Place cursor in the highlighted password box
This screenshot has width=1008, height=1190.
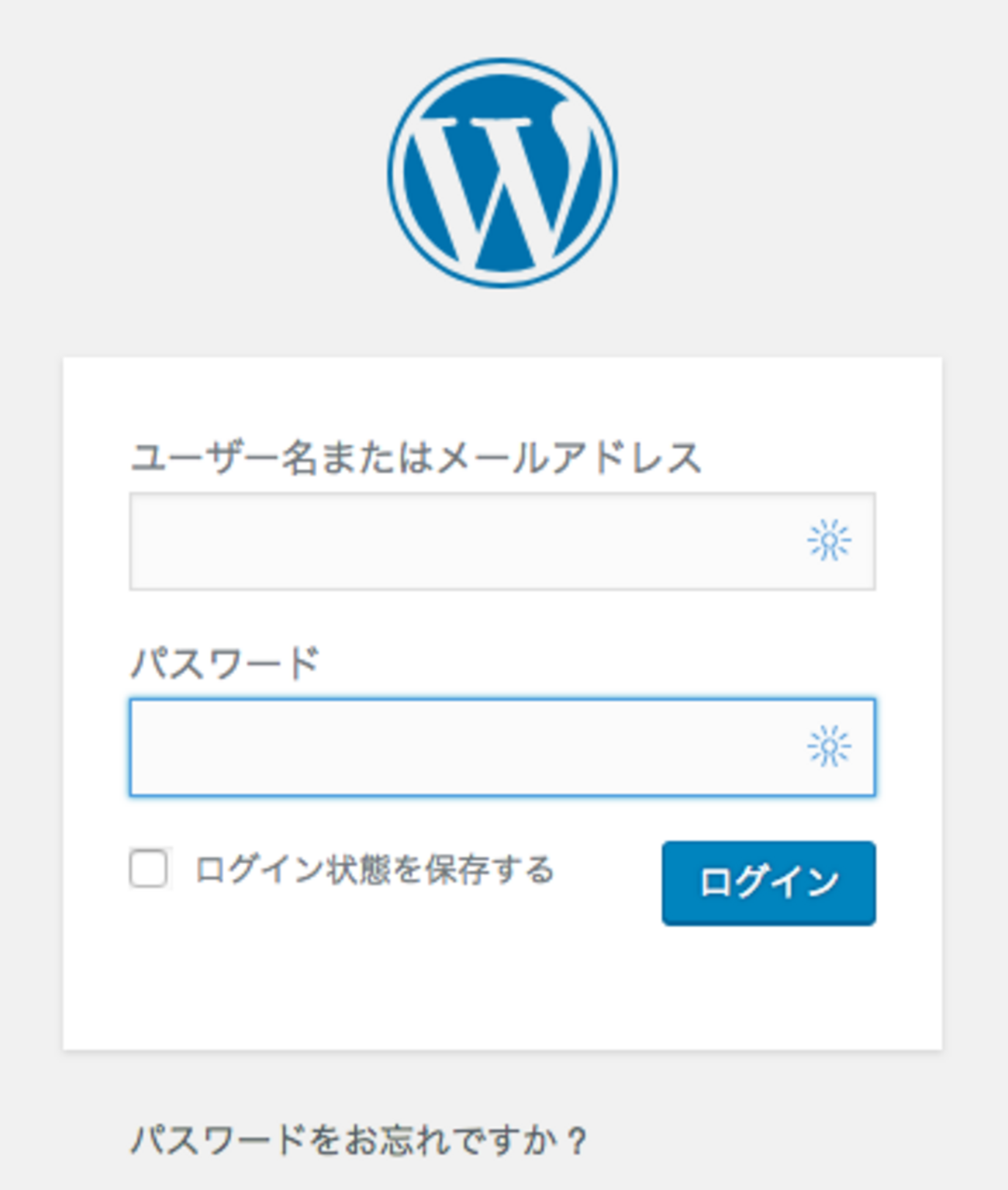pyautogui.click(x=465, y=747)
